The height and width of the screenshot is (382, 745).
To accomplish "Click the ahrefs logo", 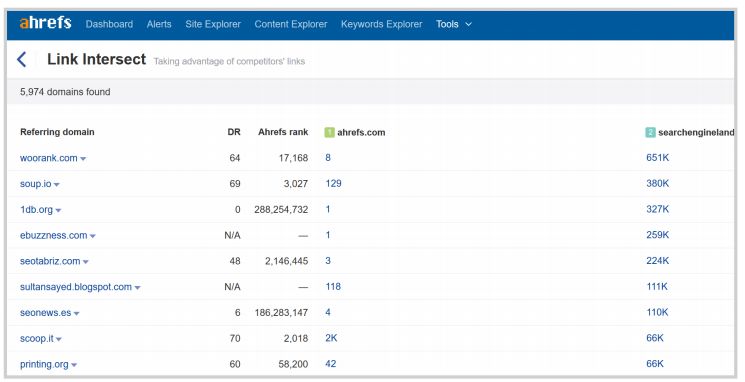I will [x=45, y=23].
